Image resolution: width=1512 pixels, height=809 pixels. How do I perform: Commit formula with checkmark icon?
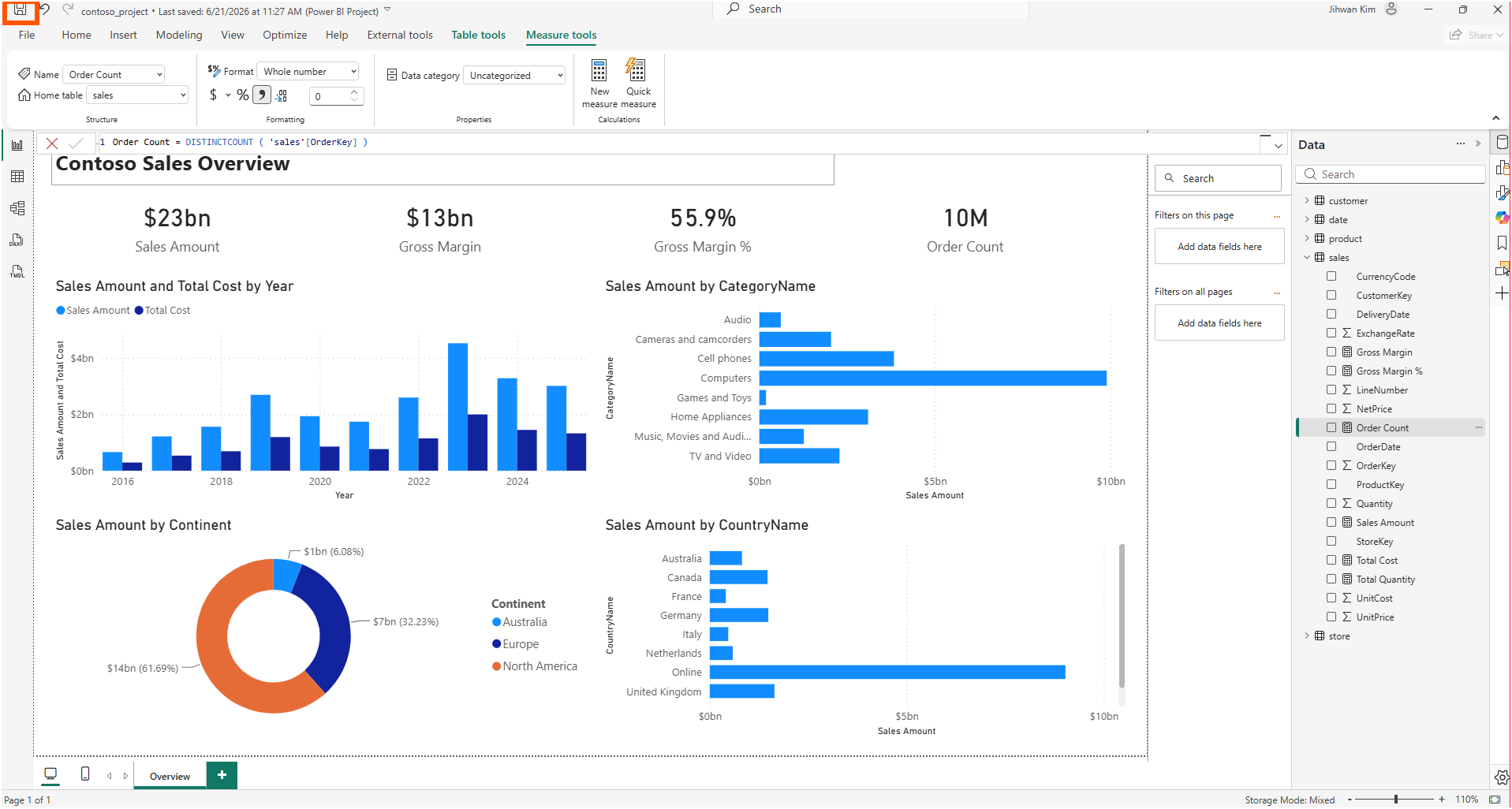(x=76, y=144)
